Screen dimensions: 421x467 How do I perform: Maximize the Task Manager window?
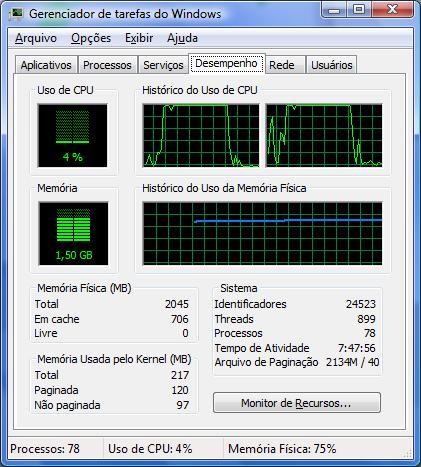358,9
